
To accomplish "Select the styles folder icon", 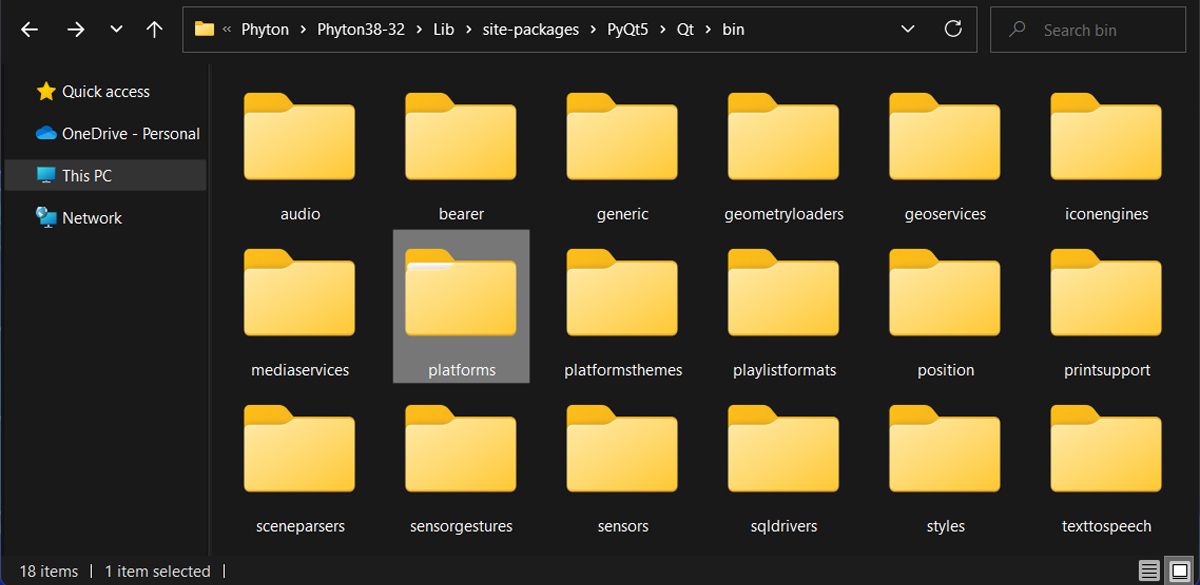I will tap(945, 448).
